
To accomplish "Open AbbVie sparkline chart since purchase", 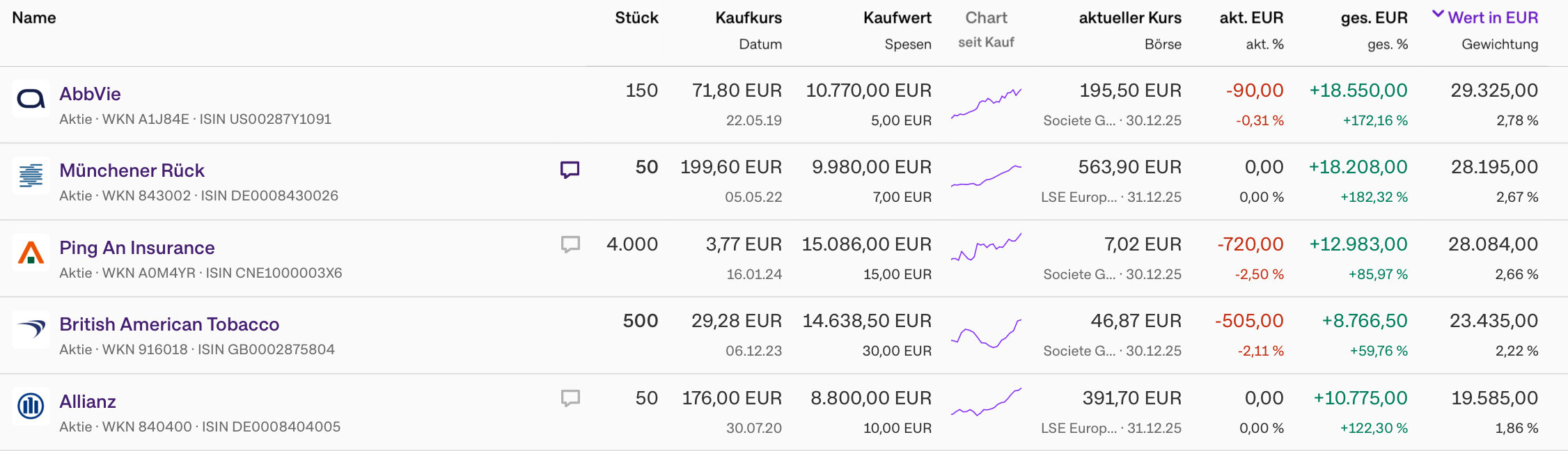I will (x=986, y=103).
